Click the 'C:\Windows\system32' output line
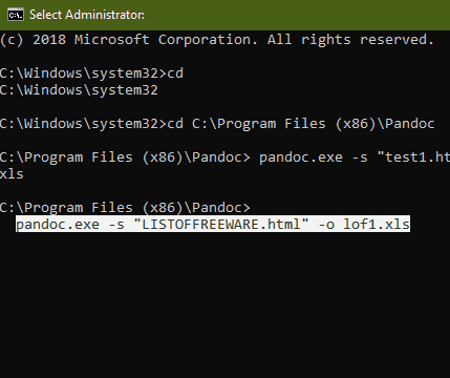Screen dimensions: 450x378 click(x=79, y=90)
